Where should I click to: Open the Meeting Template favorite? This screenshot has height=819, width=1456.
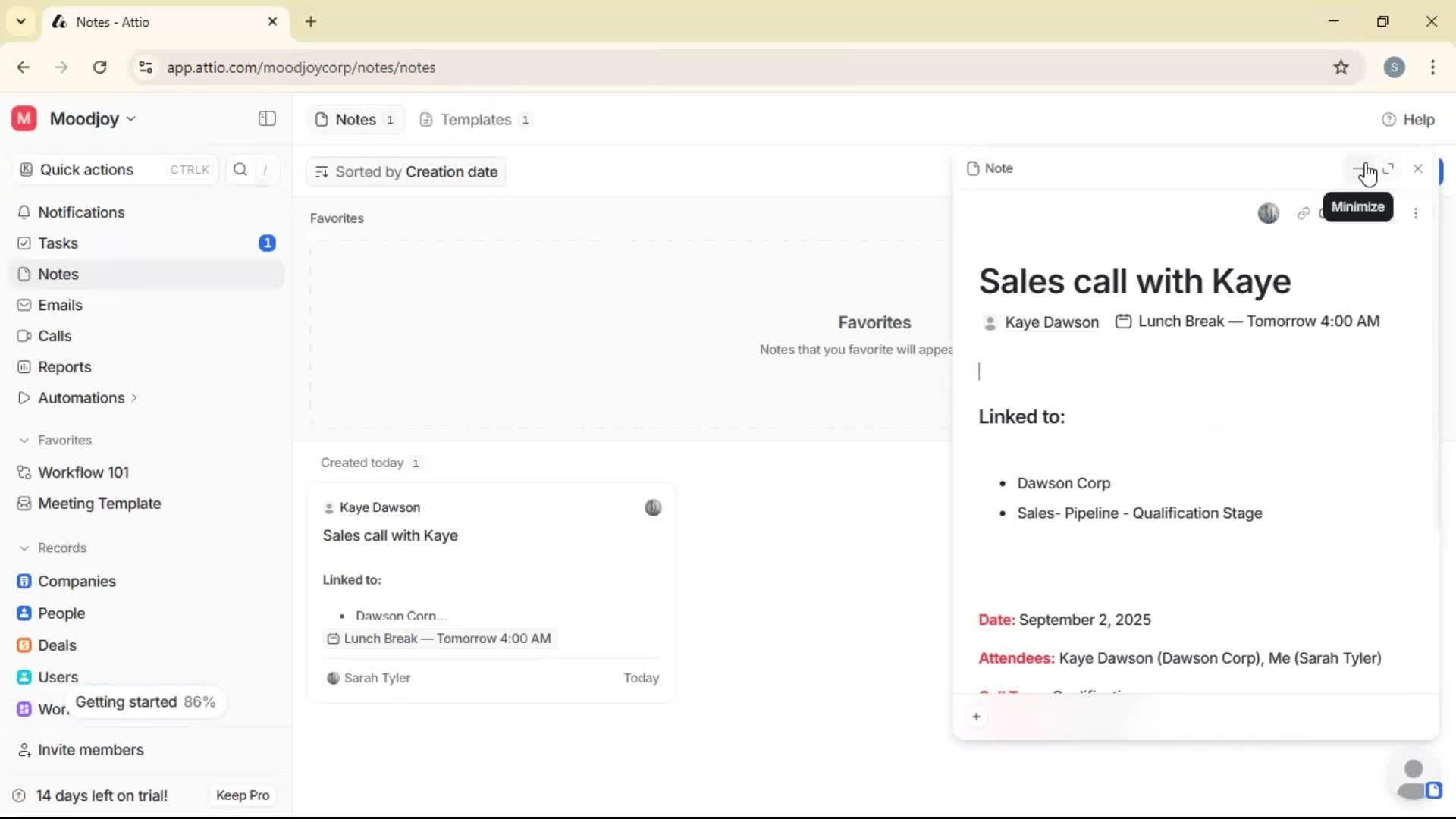98,503
